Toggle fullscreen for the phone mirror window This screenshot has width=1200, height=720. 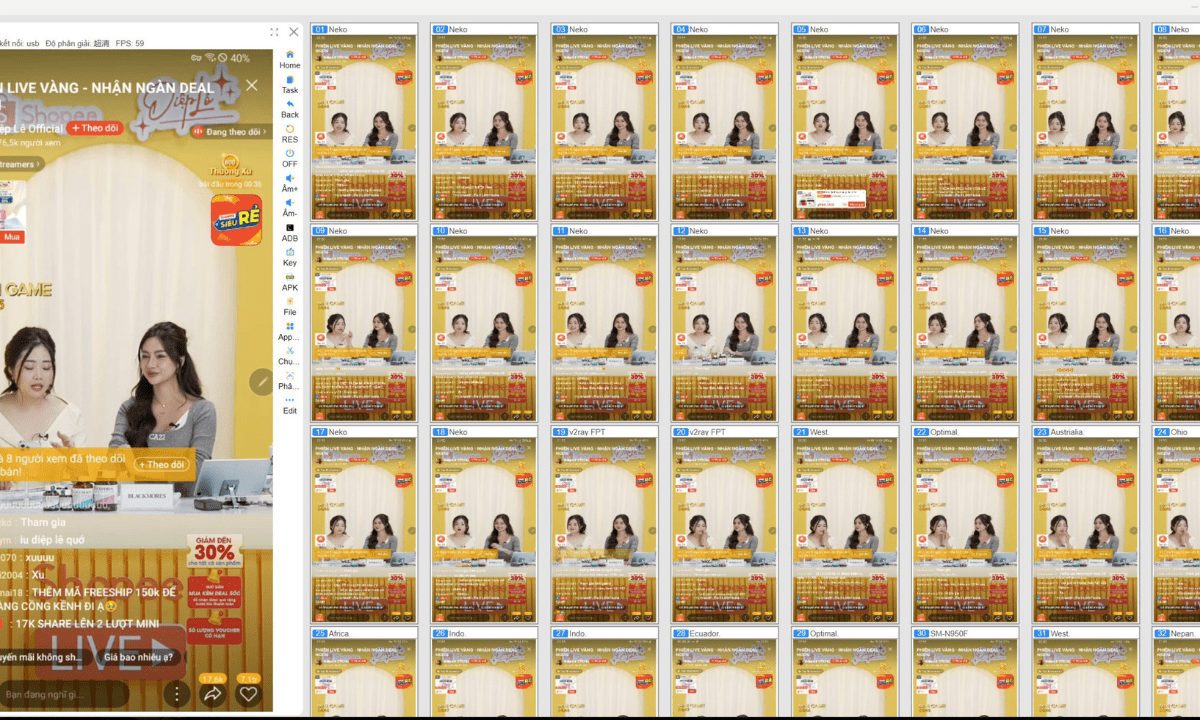coord(274,32)
